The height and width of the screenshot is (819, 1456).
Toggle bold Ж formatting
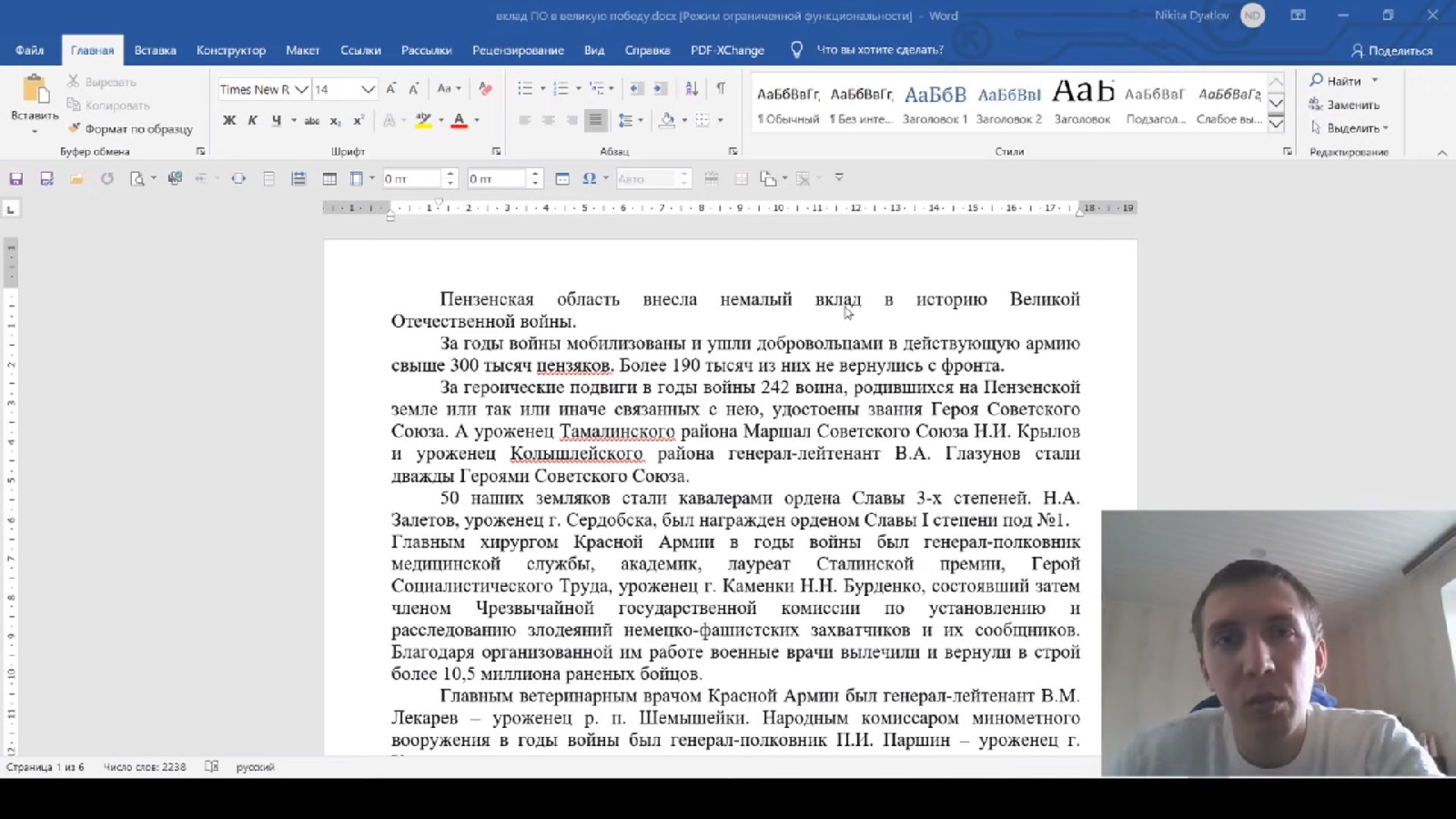229,120
